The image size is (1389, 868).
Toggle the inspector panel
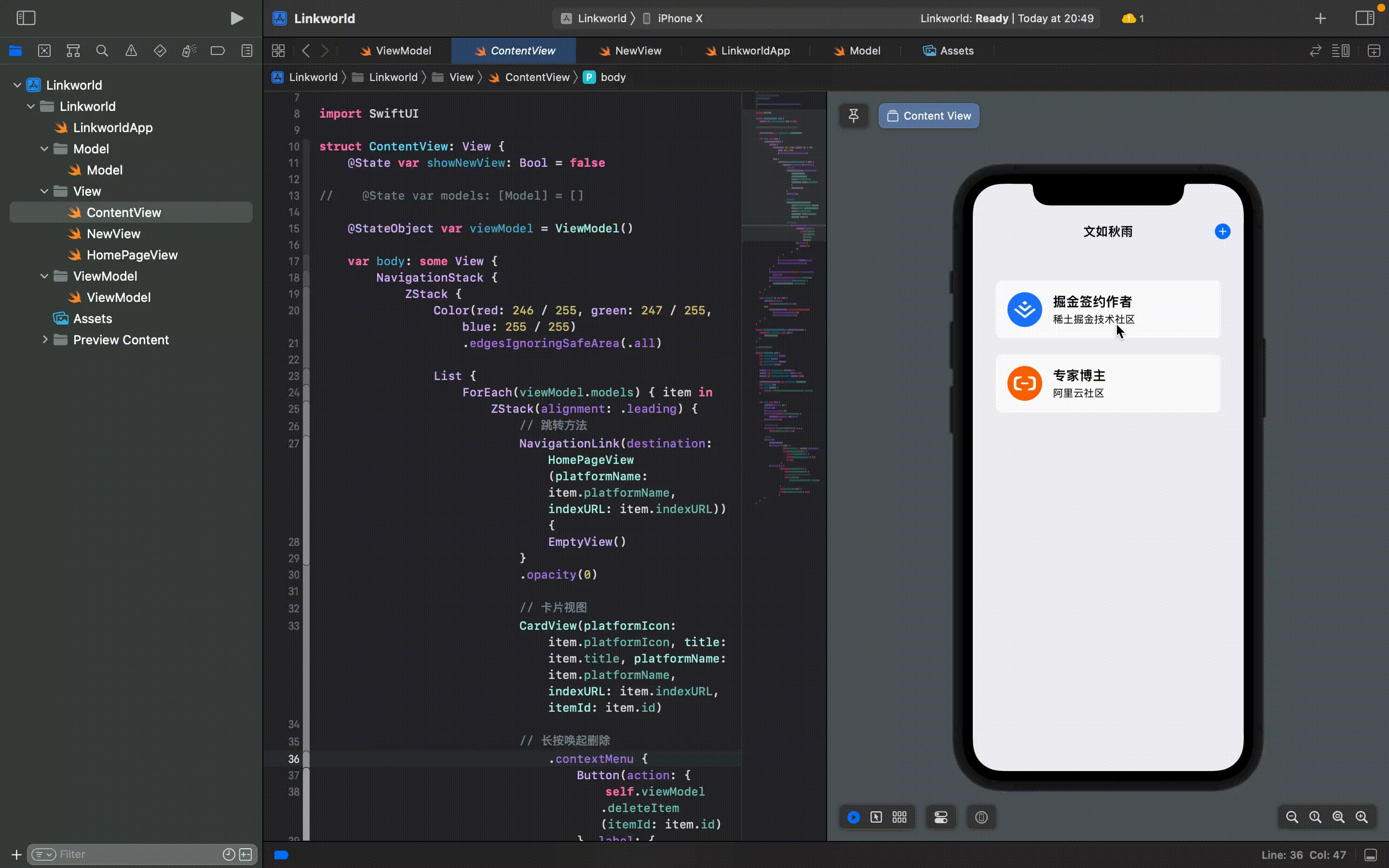[x=1365, y=18]
